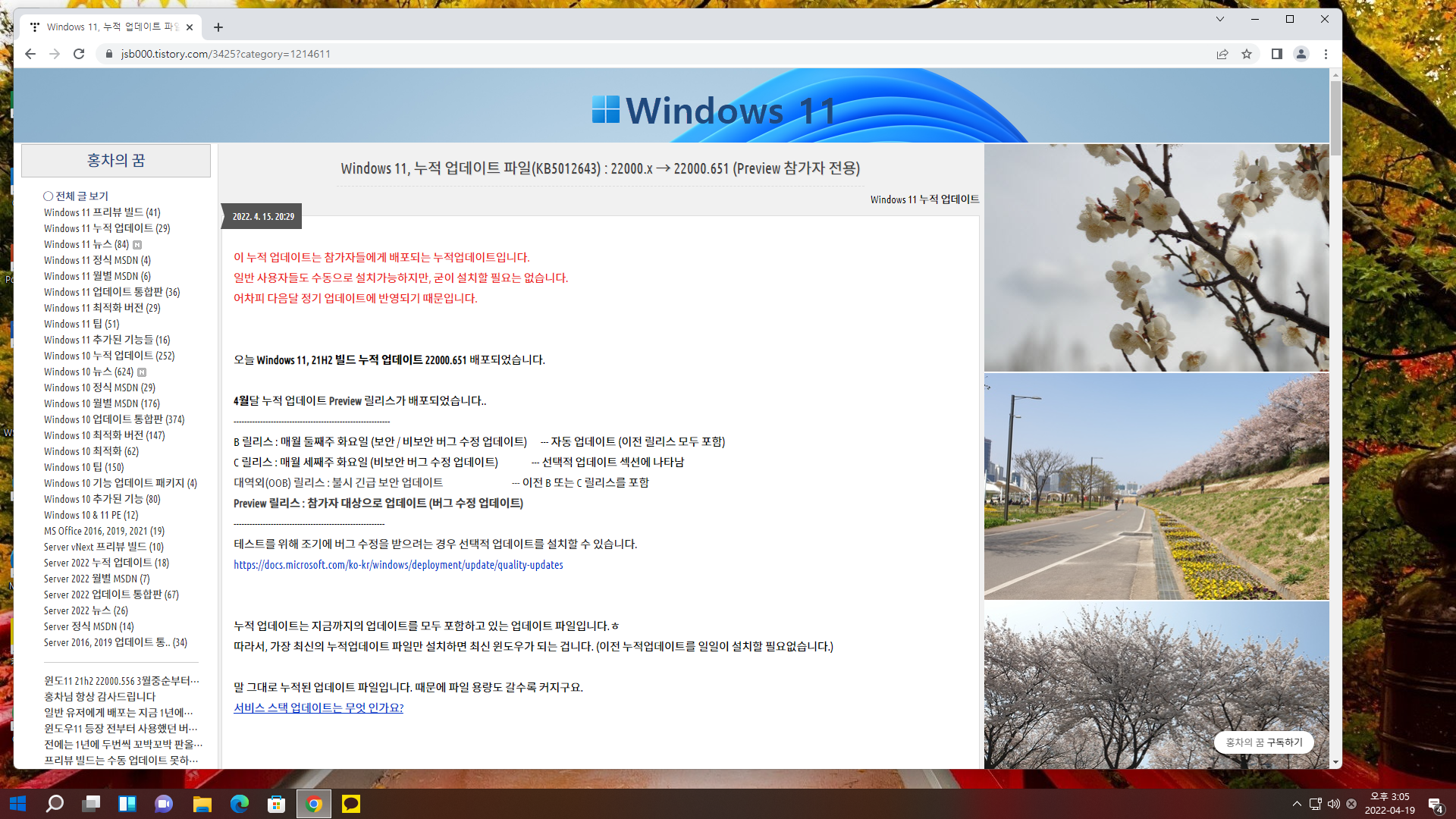The image size is (1456, 819).
Task: Open the riverside road photo thumbnail
Action: pos(1156,486)
